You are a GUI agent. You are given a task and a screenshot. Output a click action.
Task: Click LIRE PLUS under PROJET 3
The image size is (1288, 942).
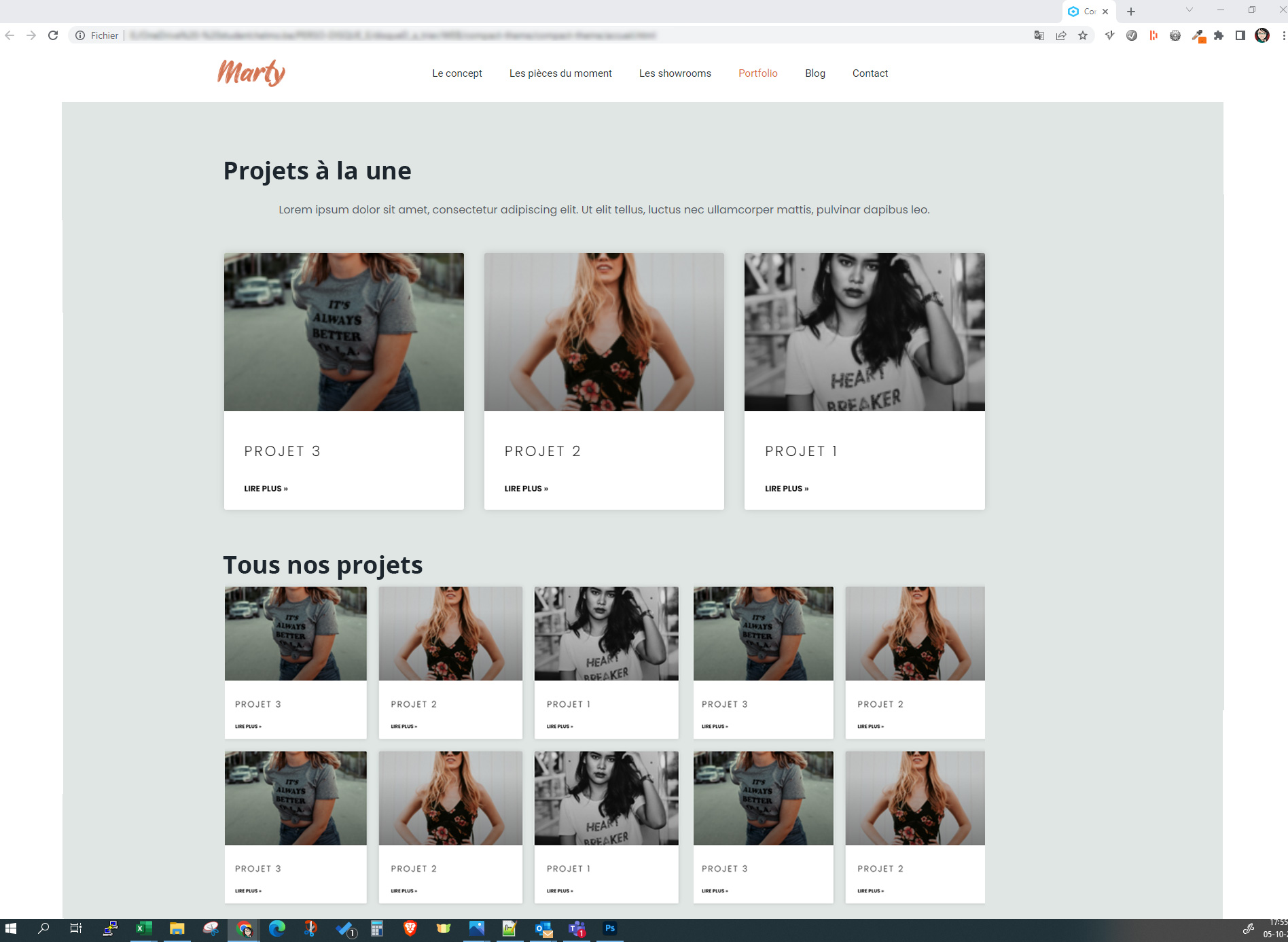pos(266,488)
